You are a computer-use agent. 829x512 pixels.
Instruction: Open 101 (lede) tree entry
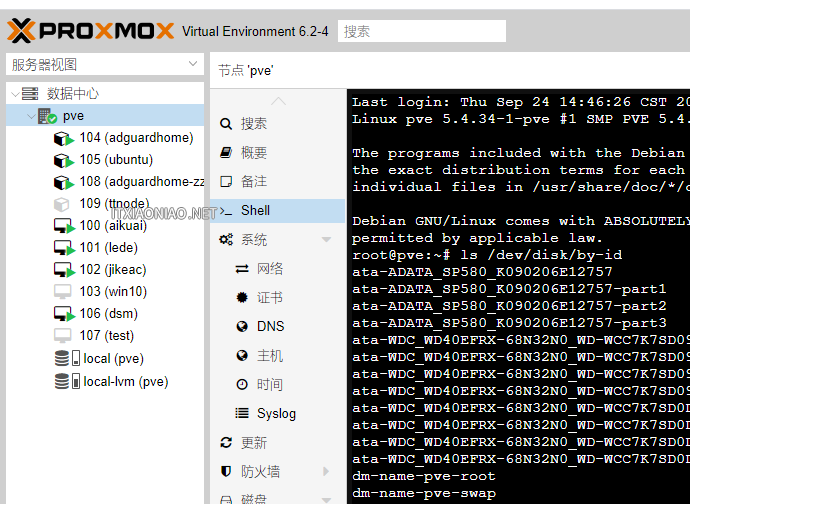click(108, 248)
